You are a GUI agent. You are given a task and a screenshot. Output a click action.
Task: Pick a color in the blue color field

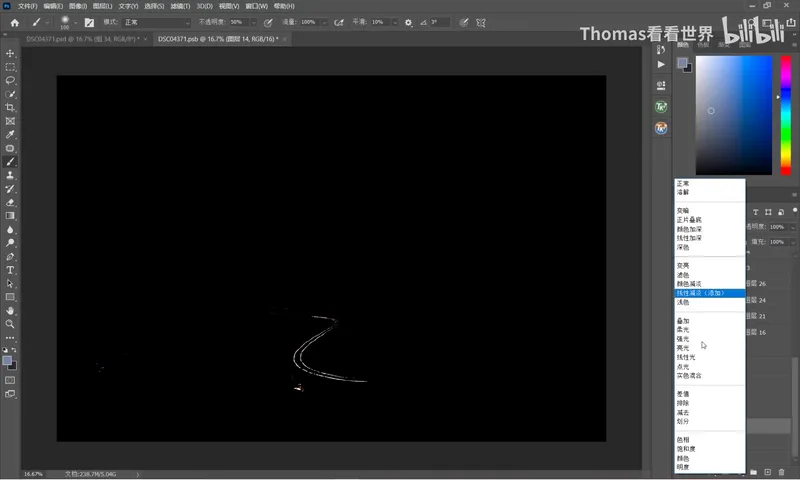734,115
